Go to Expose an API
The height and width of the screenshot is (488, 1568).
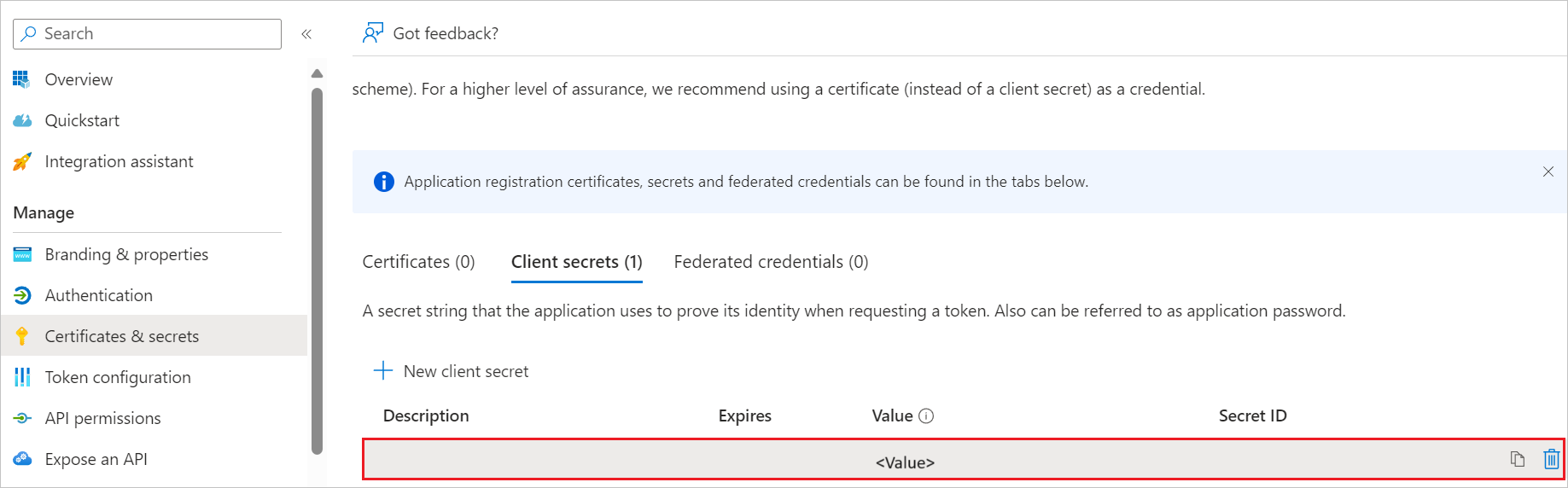[x=96, y=459]
